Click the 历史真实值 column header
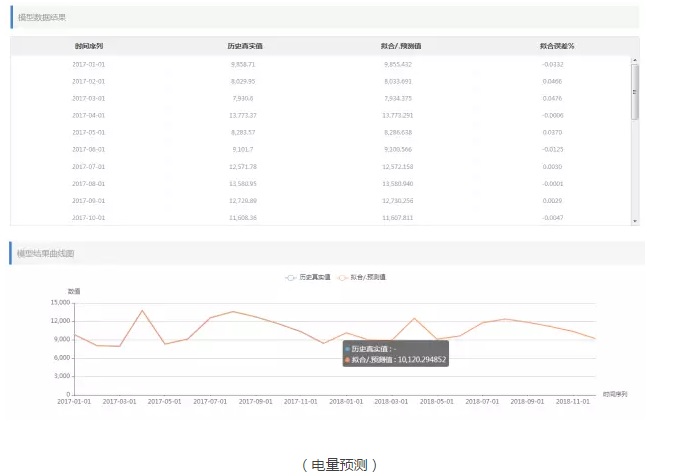Screen dimensions: 673x476 [x=243, y=46]
